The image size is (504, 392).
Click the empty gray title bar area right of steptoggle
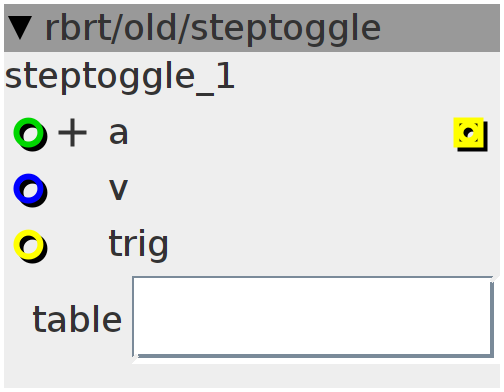440,28
